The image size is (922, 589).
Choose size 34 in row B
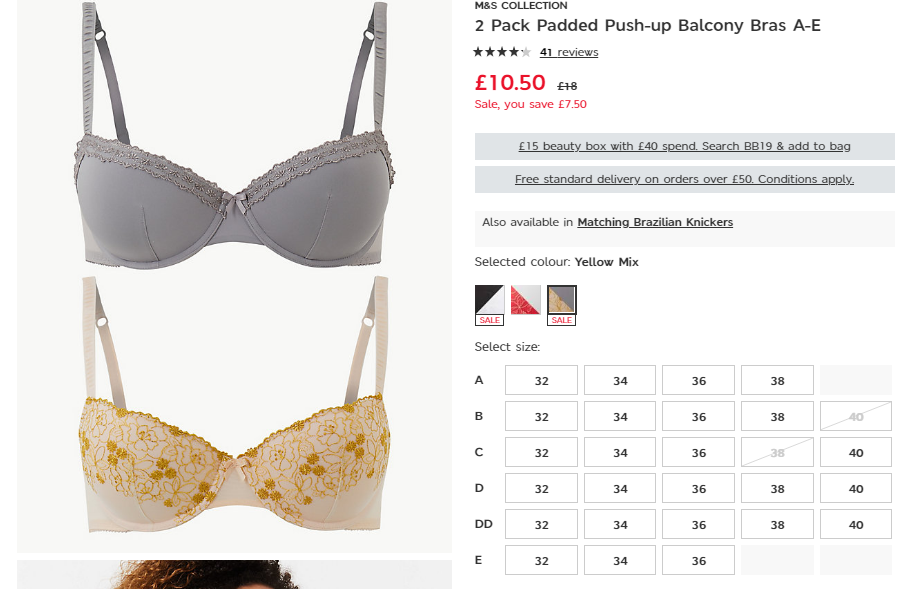click(620, 416)
